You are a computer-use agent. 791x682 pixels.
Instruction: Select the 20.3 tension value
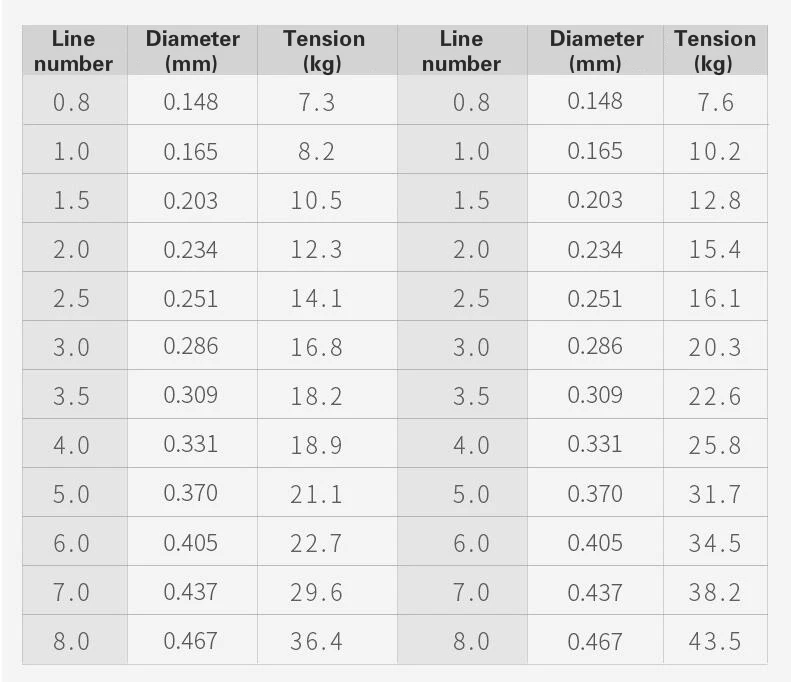715,347
